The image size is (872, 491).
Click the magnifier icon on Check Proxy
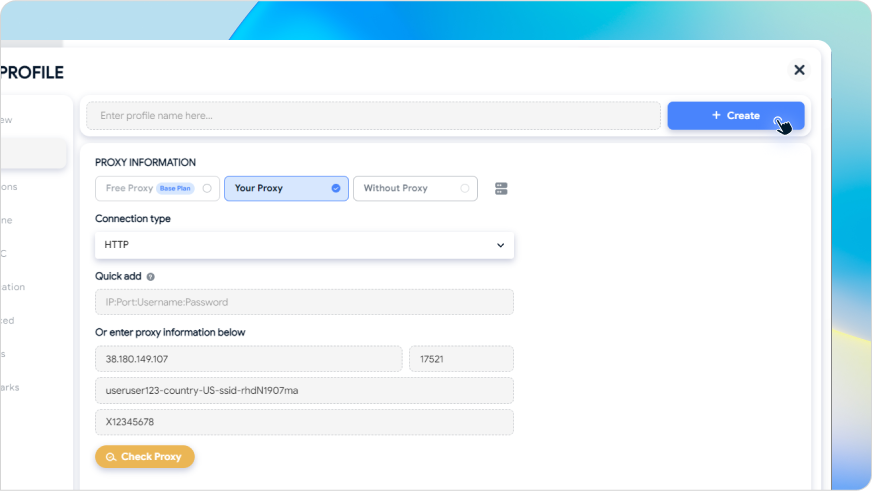click(111, 457)
